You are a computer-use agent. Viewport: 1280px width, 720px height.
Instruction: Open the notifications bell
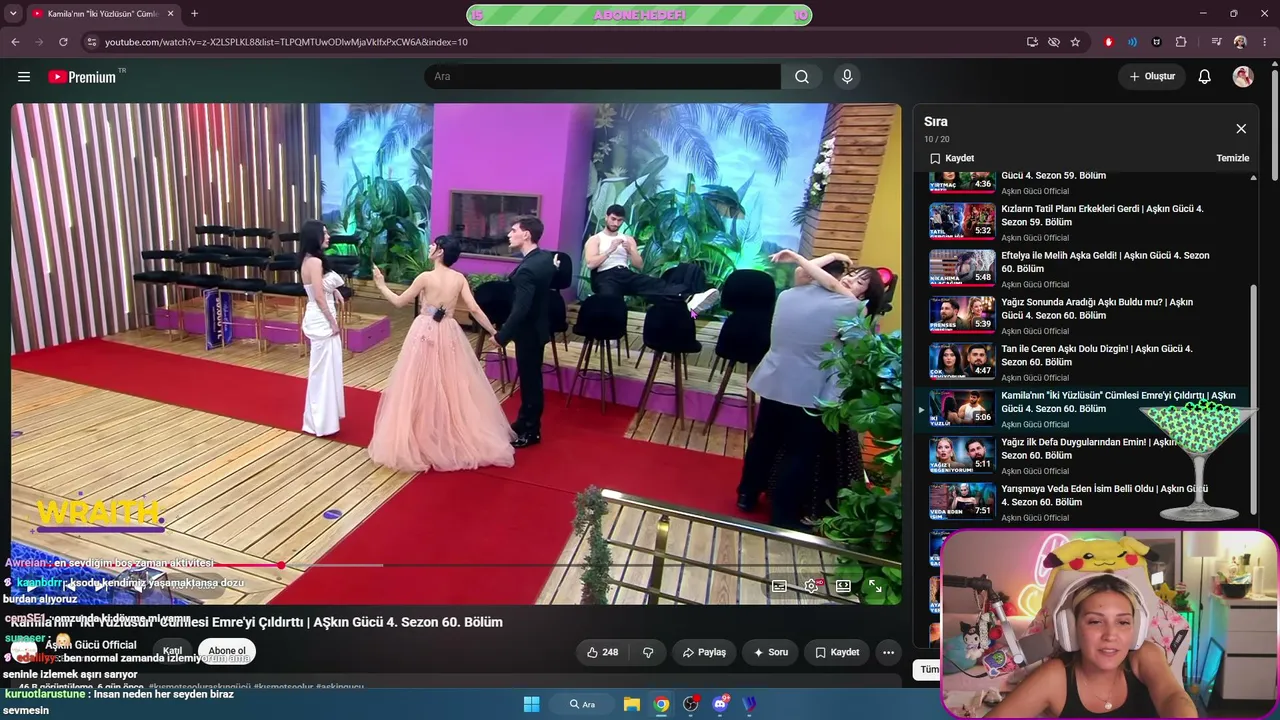[x=1205, y=77]
